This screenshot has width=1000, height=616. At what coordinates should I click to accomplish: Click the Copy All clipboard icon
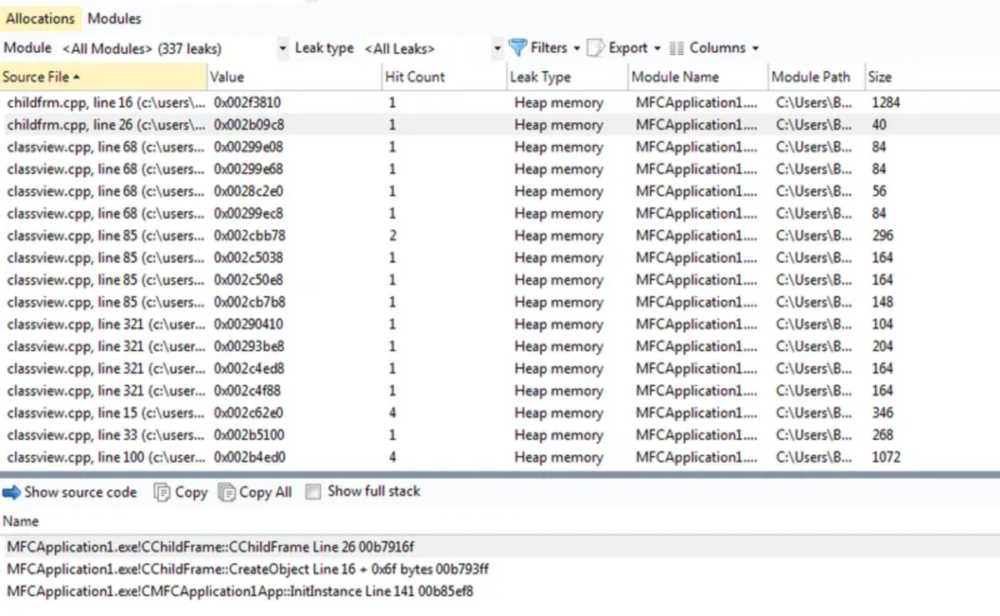click(227, 492)
